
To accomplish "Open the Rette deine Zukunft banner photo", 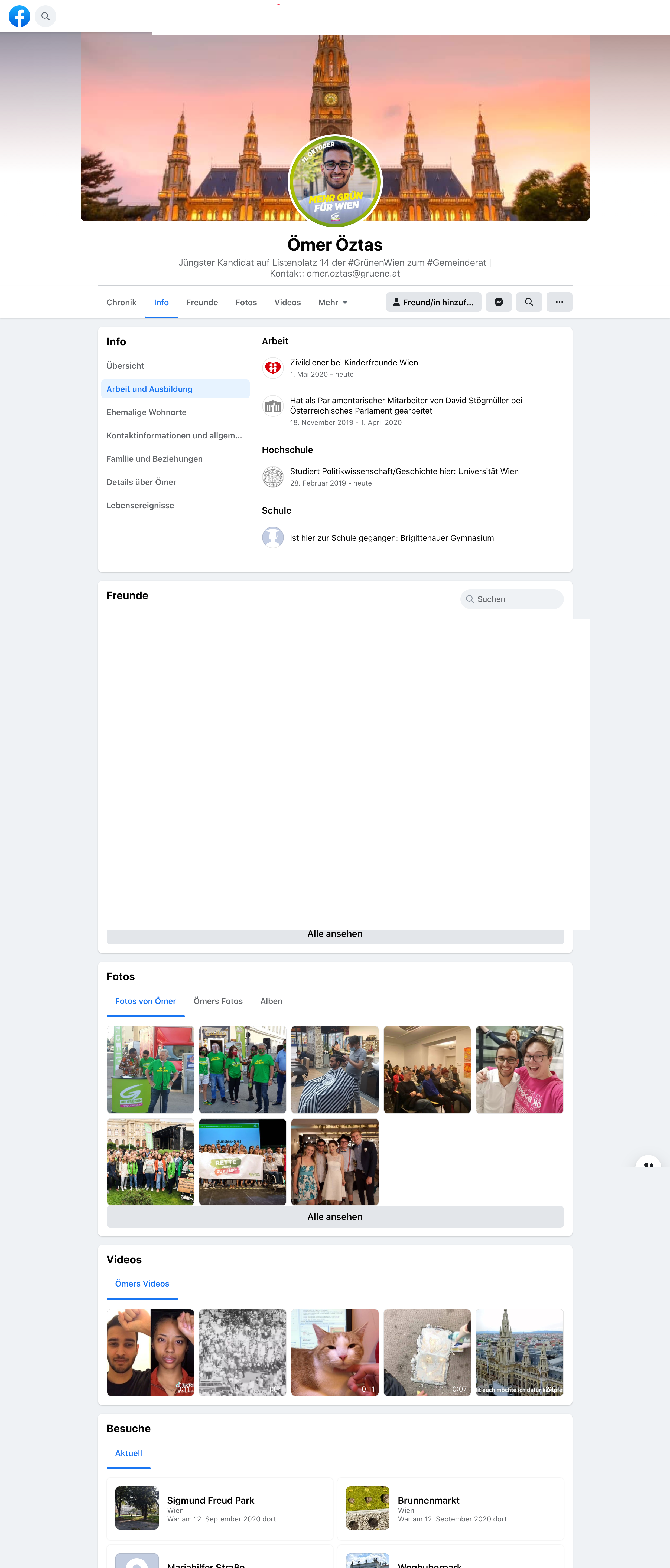I will click(x=242, y=1162).
